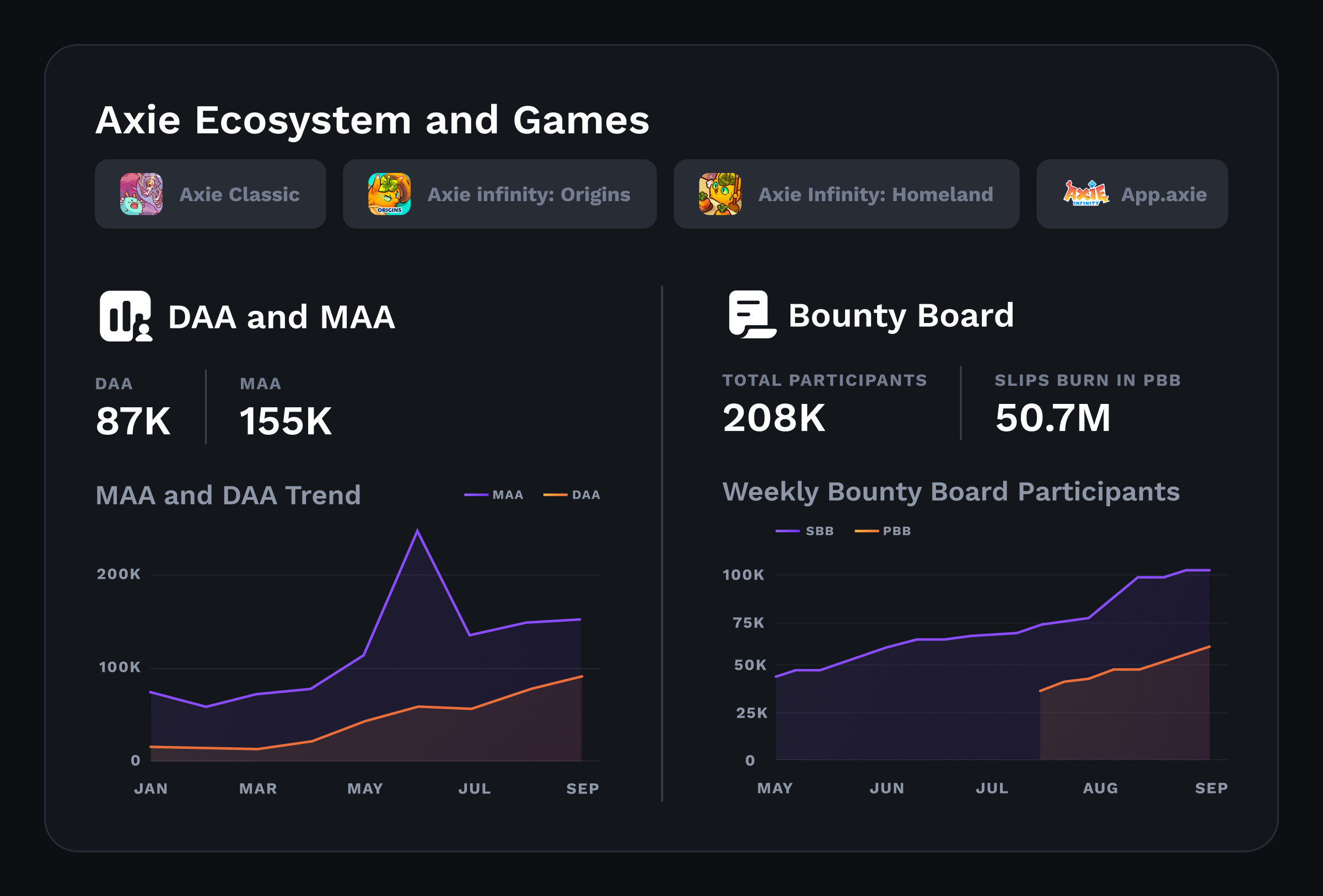Click the SEP label on trend chart
1323x896 pixels.
pos(583,789)
